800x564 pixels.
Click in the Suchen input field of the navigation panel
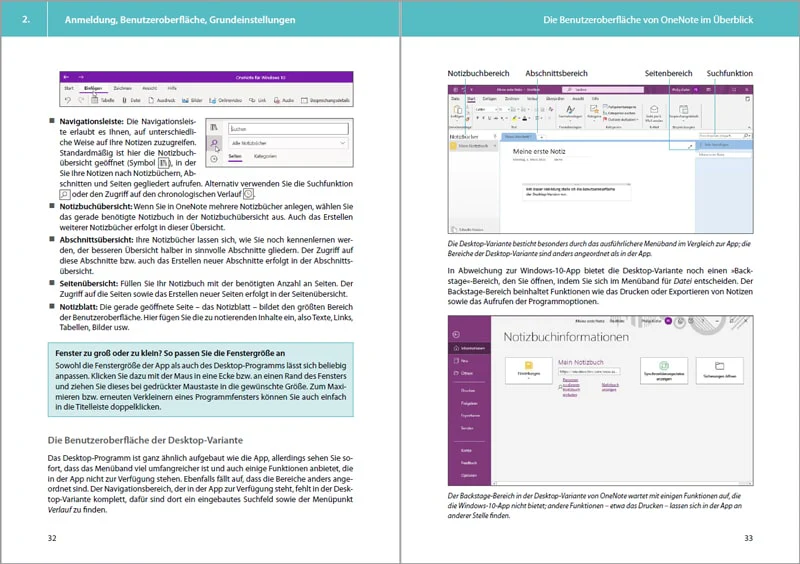tap(288, 129)
